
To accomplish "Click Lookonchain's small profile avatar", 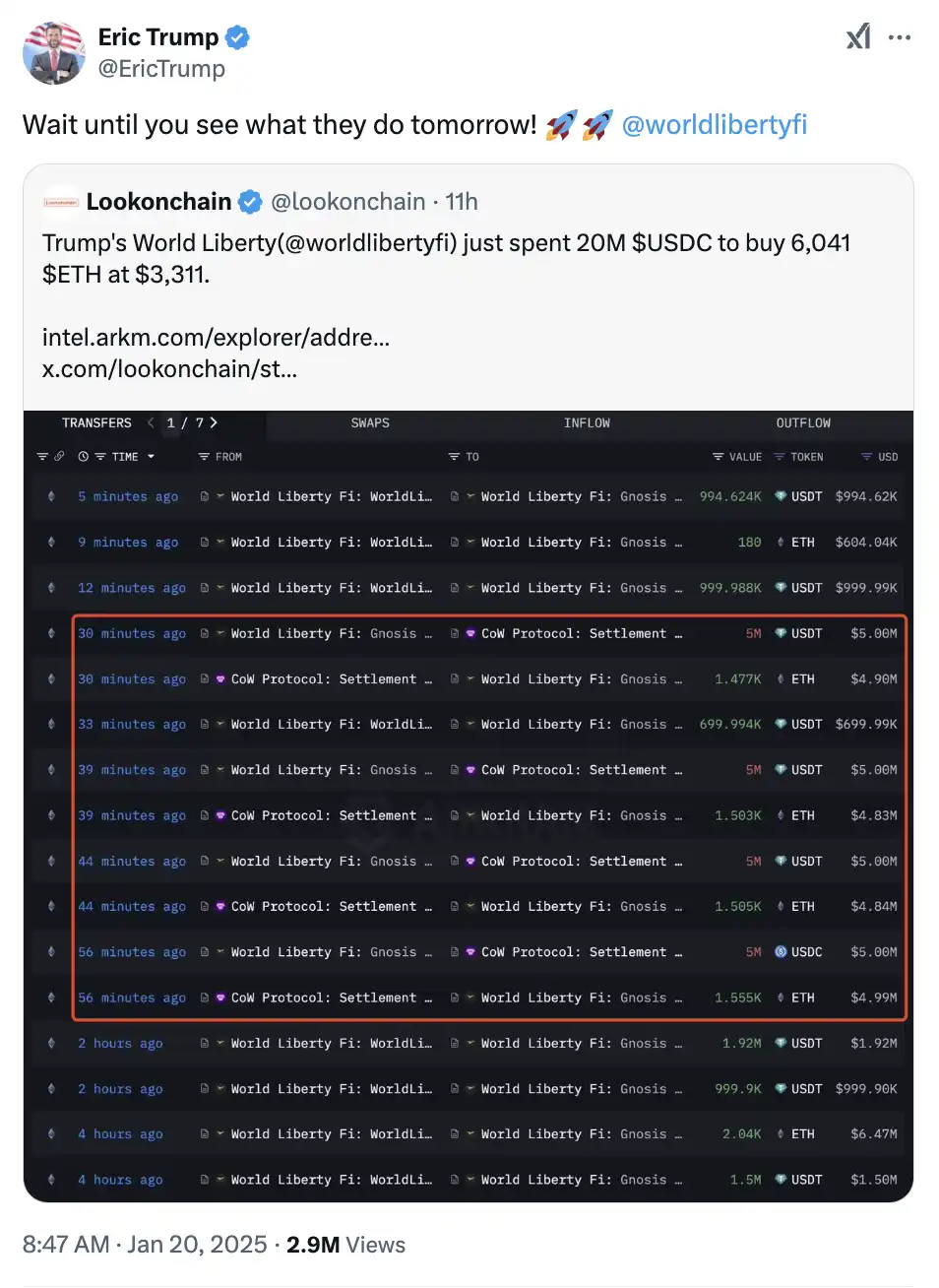I will point(61,202).
